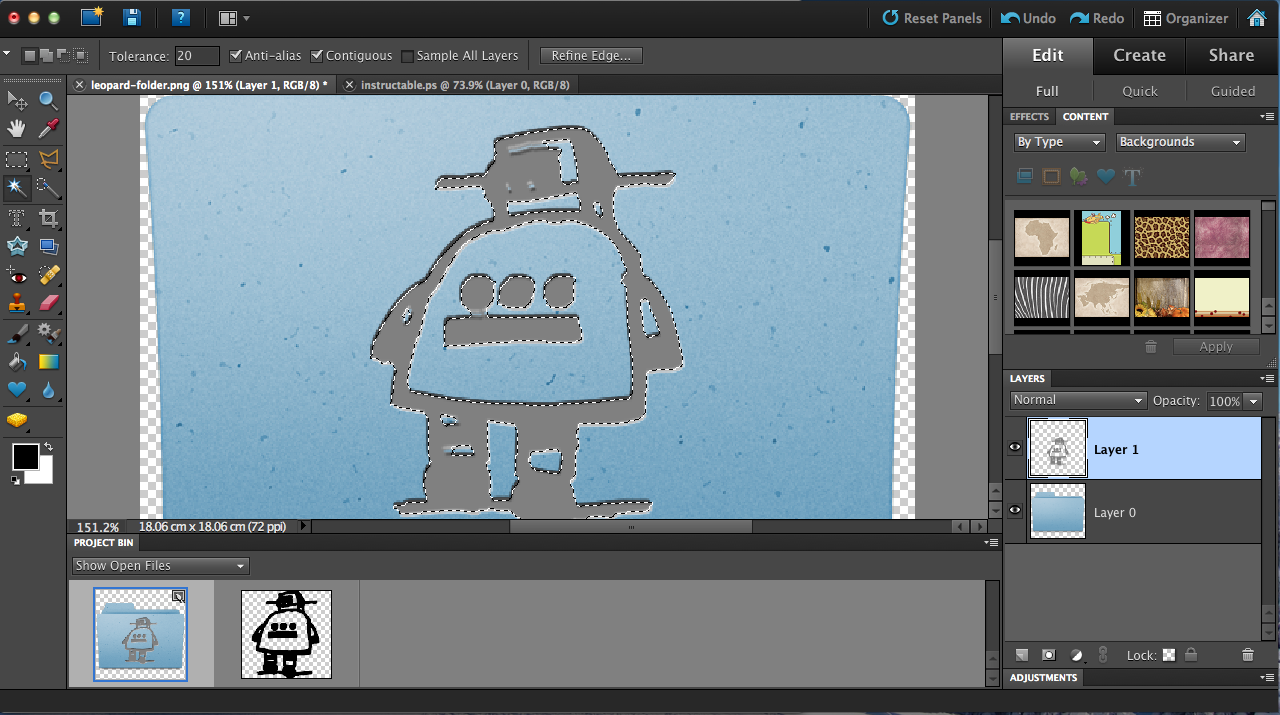This screenshot has height=715, width=1280.
Task: Open adjustment layer fill menu icon
Action: click(x=1076, y=655)
